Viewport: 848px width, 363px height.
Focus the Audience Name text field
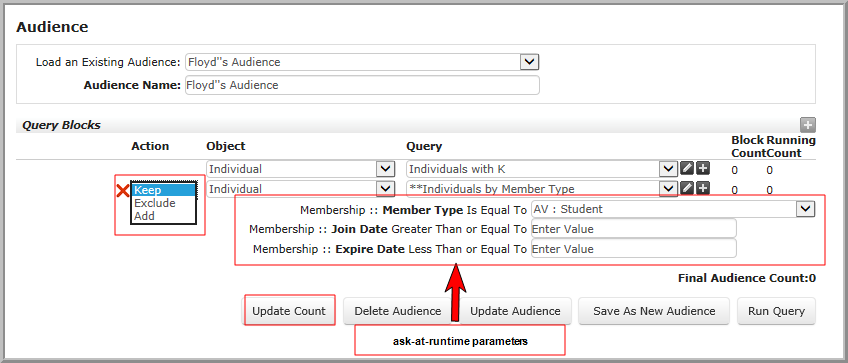tap(362, 85)
